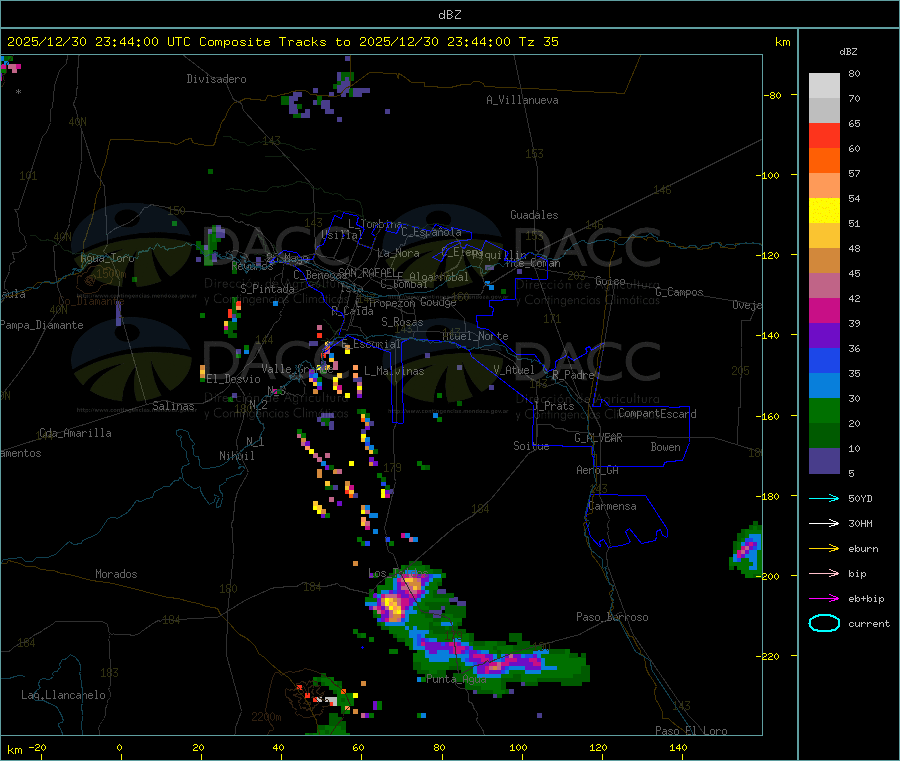Viewport: 900px width, 761px height.
Task: Select the yellow eburn arrow legend symbol
Action: [x=824, y=549]
